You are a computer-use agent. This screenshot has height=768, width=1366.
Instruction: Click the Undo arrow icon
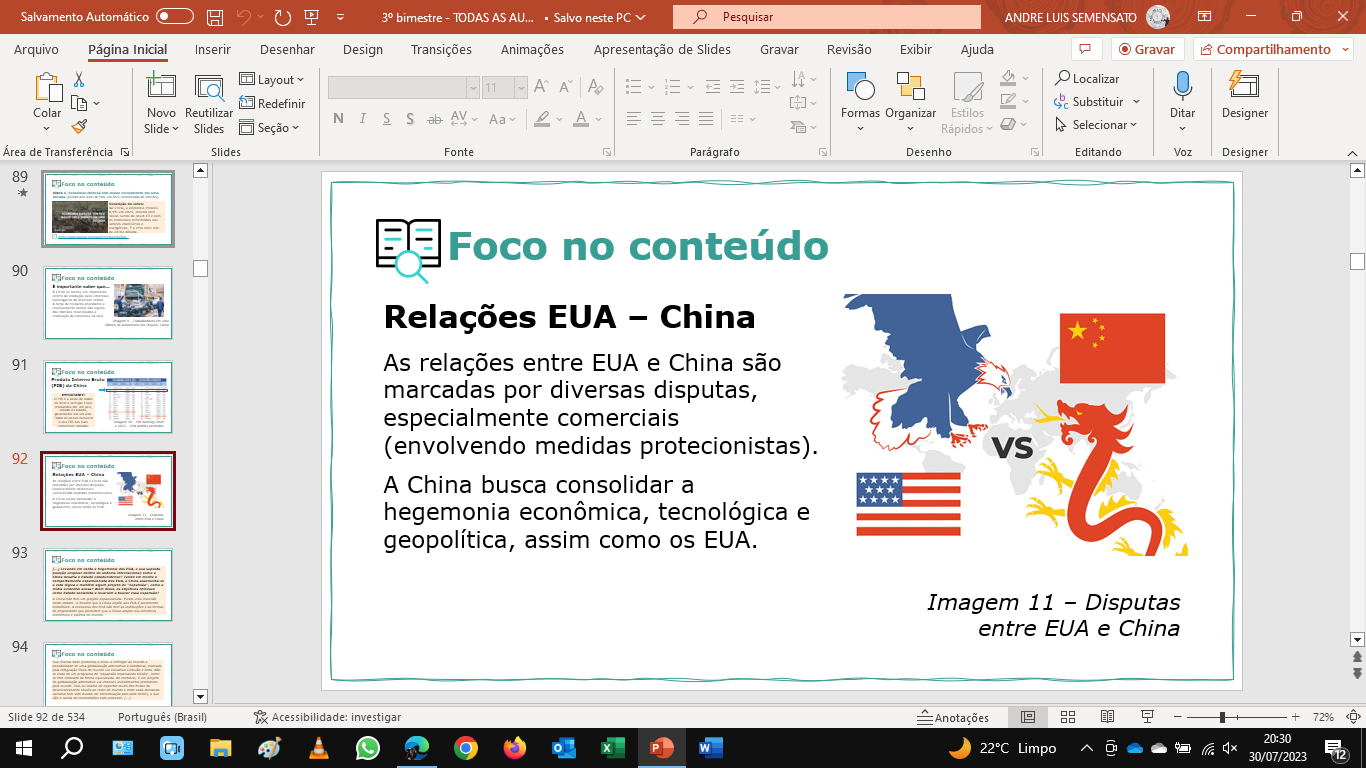click(244, 17)
